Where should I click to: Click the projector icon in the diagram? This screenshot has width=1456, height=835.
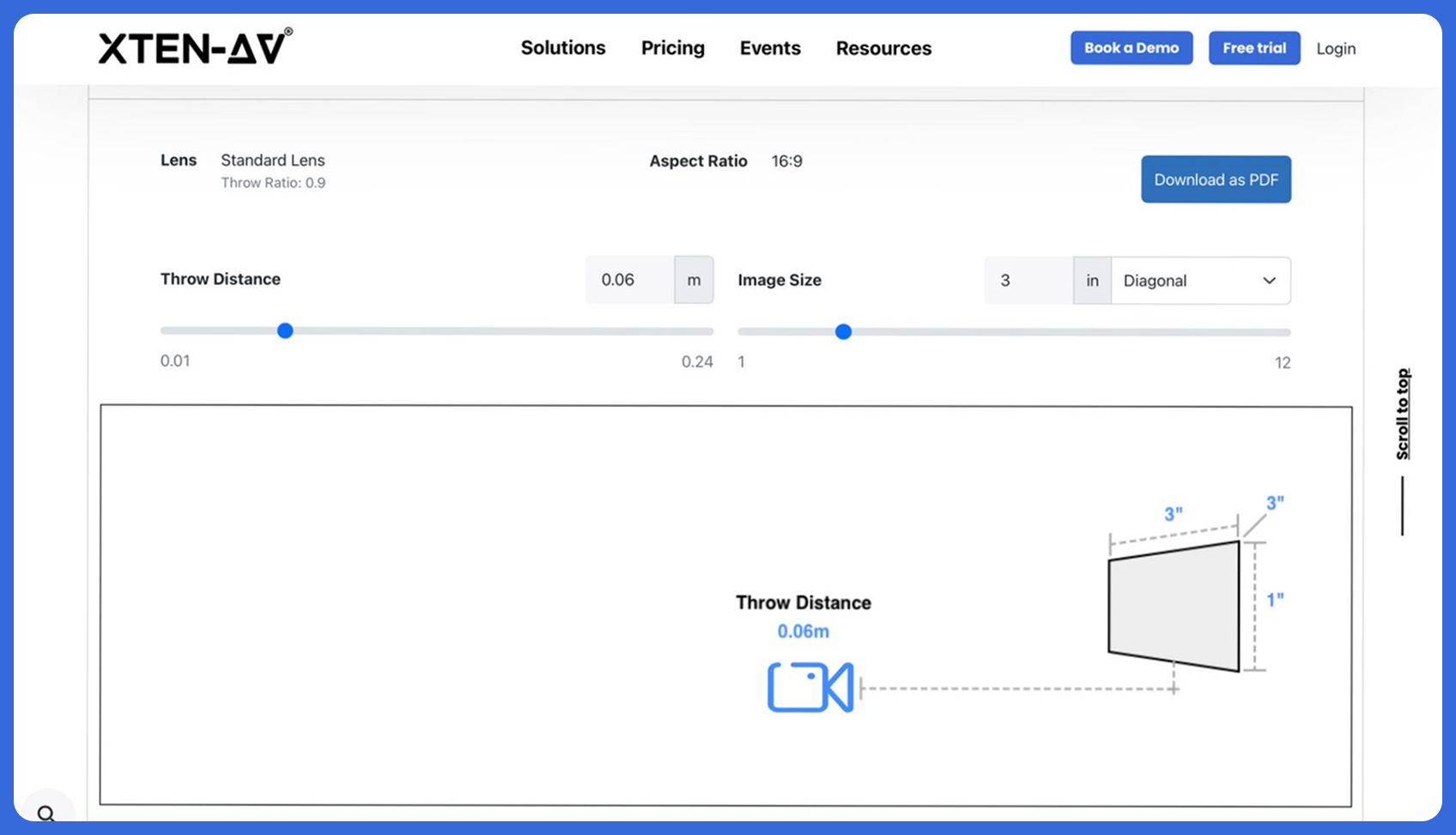tap(810, 687)
